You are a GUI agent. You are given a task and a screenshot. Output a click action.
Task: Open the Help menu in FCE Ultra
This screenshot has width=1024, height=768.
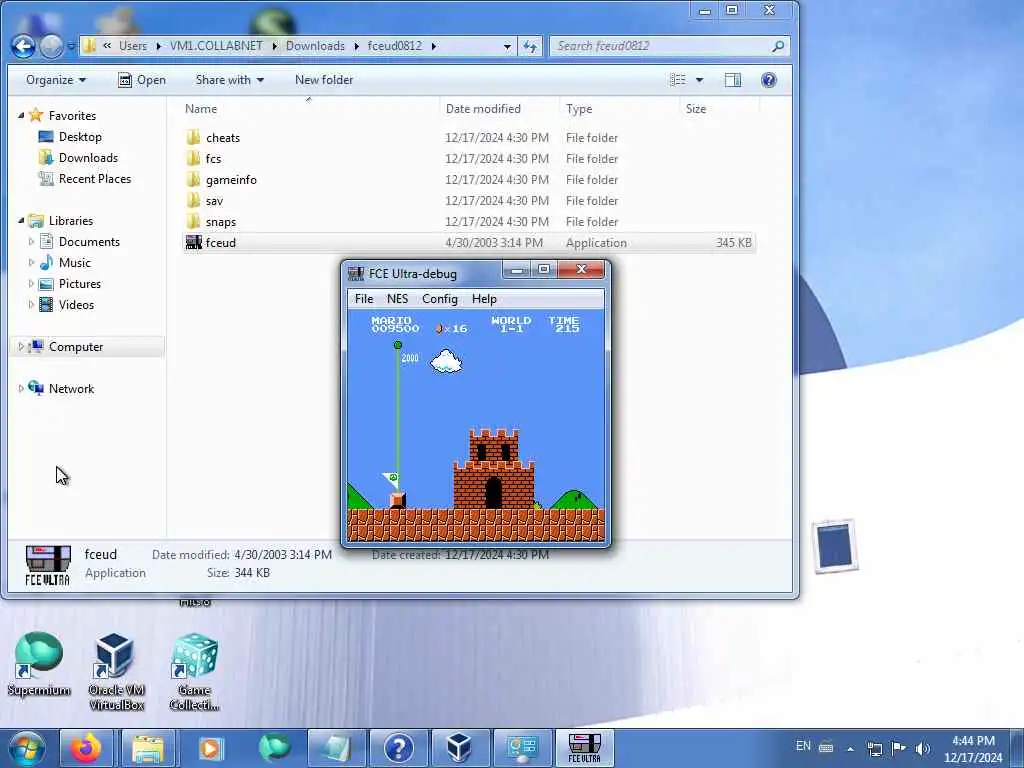click(484, 298)
